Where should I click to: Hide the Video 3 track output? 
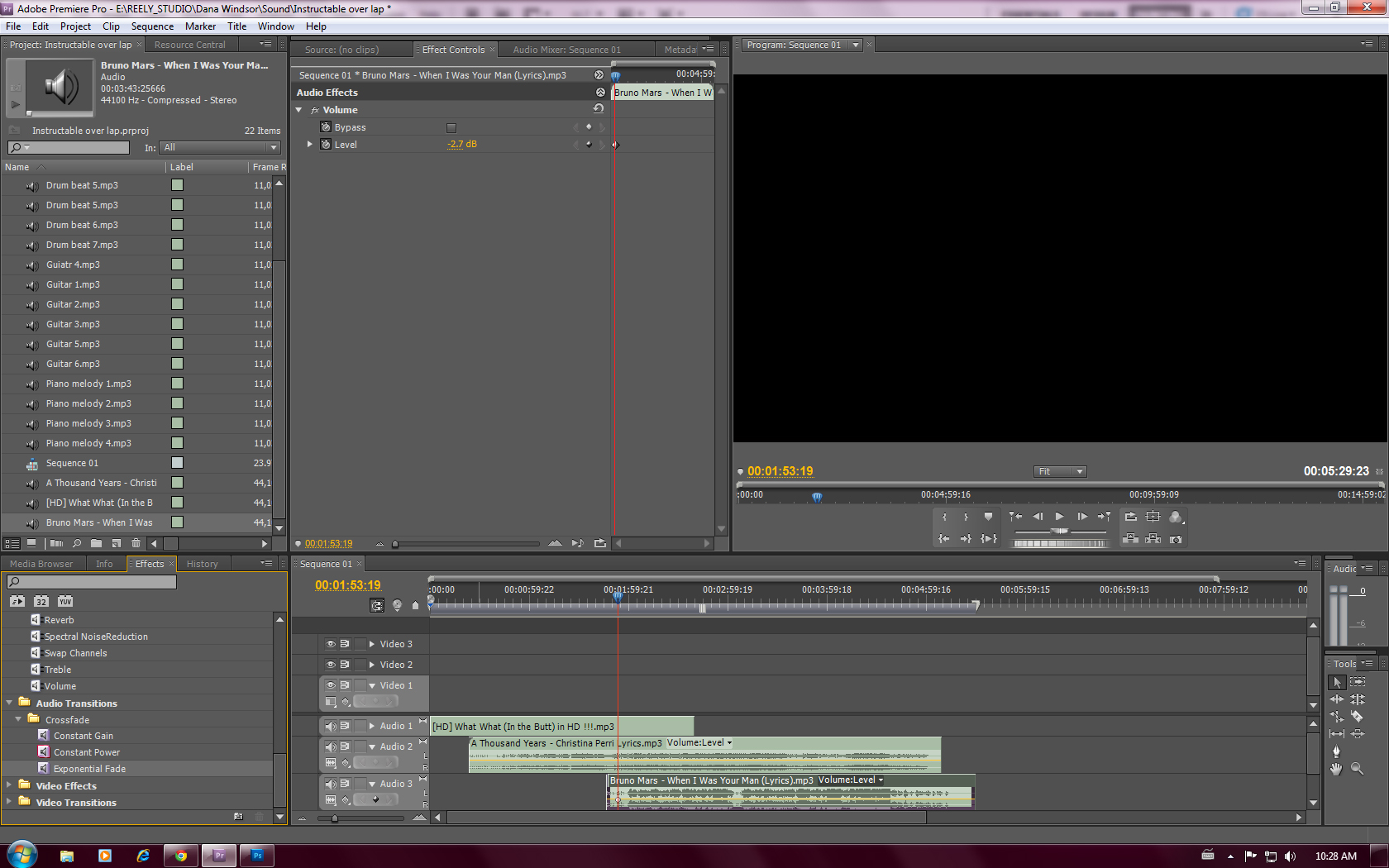coord(330,644)
